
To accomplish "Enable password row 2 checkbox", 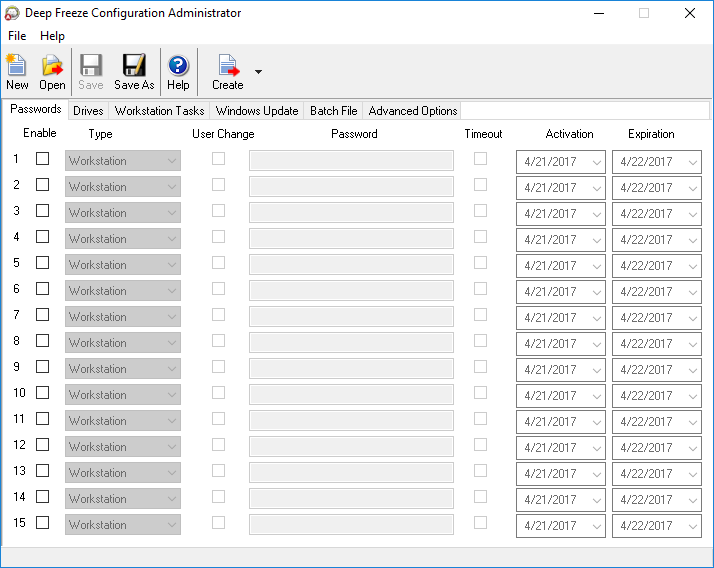I will point(42,184).
